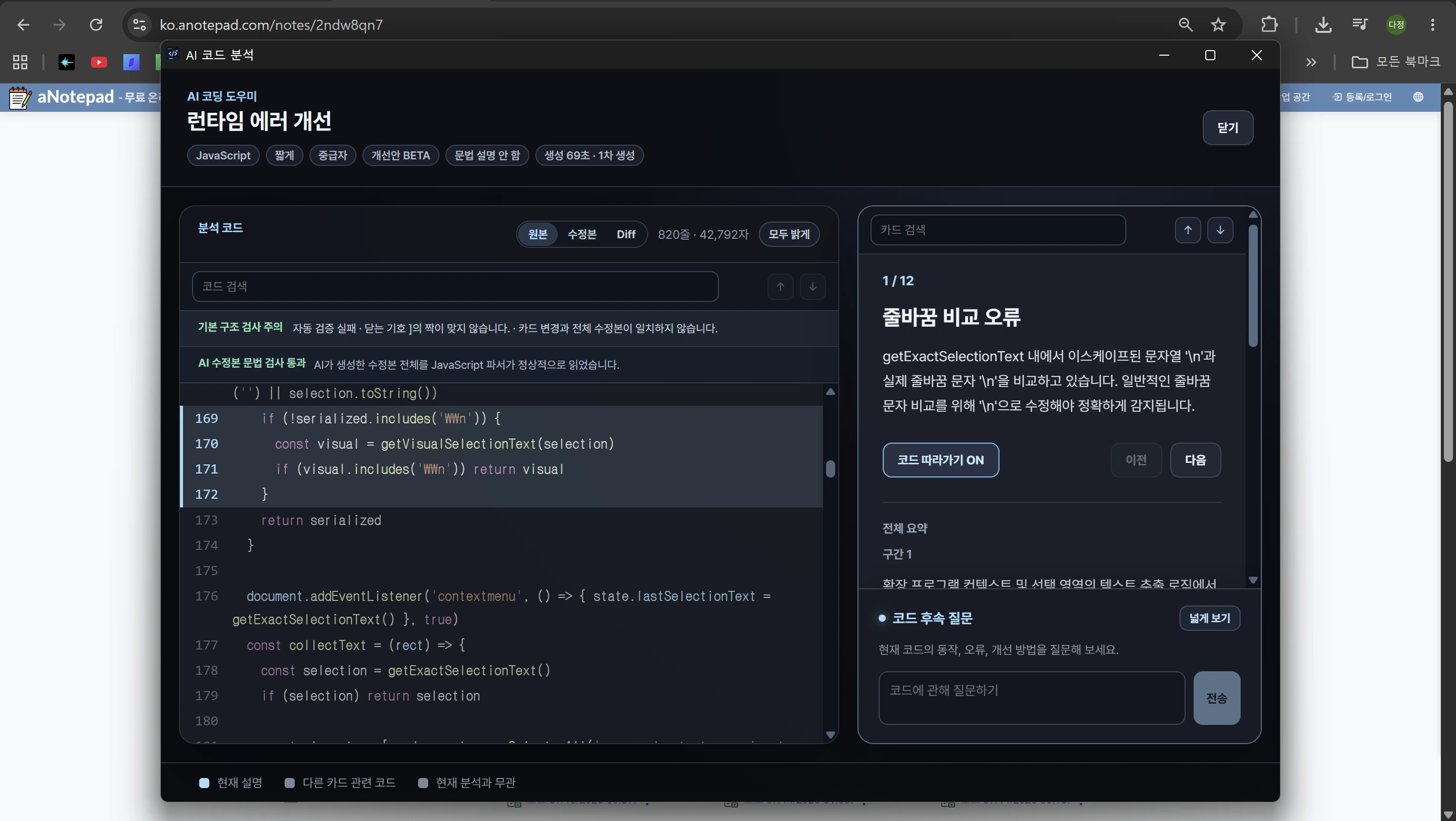The height and width of the screenshot is (821, 1456).
Task: Click the YouTube bookmark icon
Action: (x=99, y=62)
